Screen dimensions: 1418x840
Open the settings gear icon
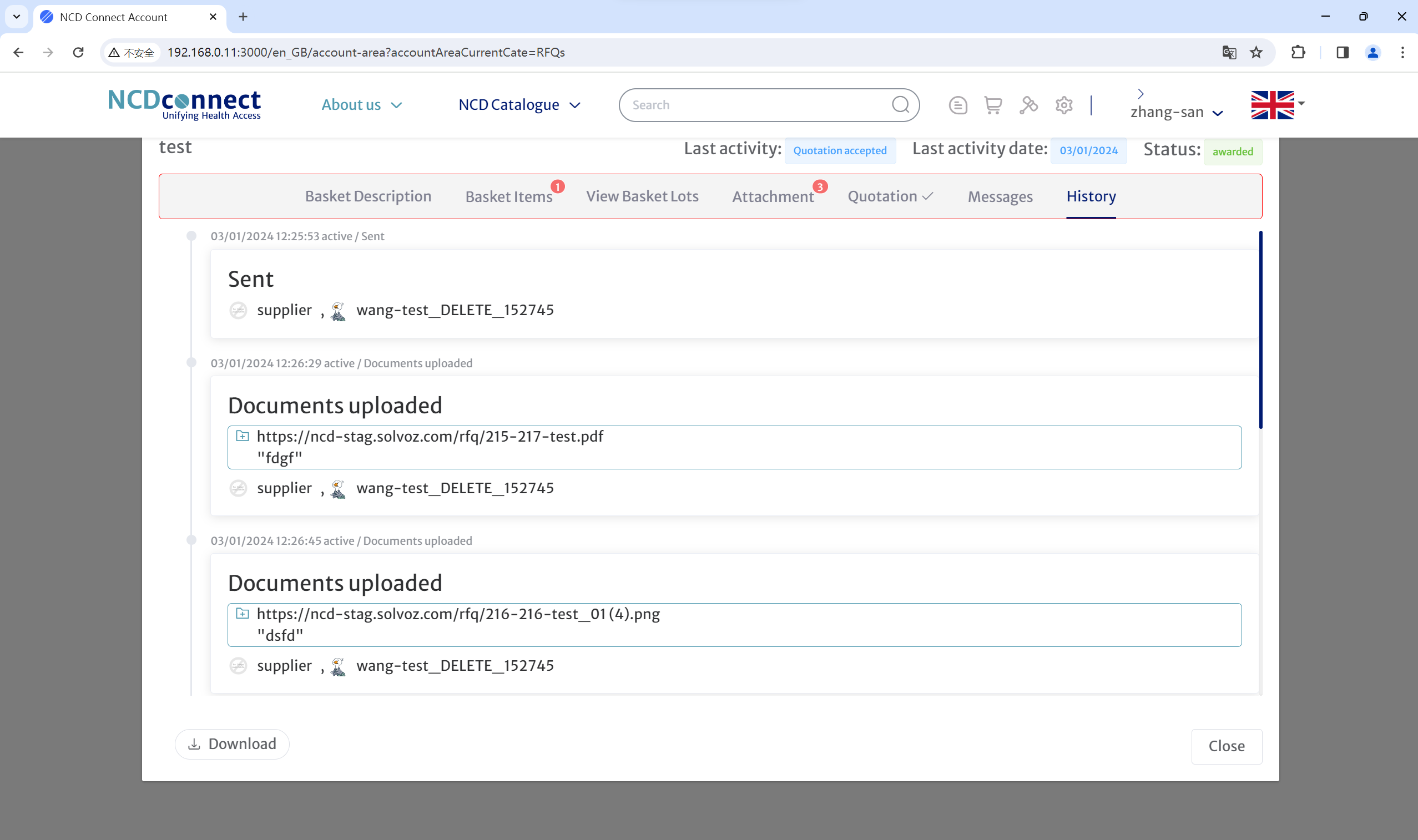click(x=1064, y=105)
